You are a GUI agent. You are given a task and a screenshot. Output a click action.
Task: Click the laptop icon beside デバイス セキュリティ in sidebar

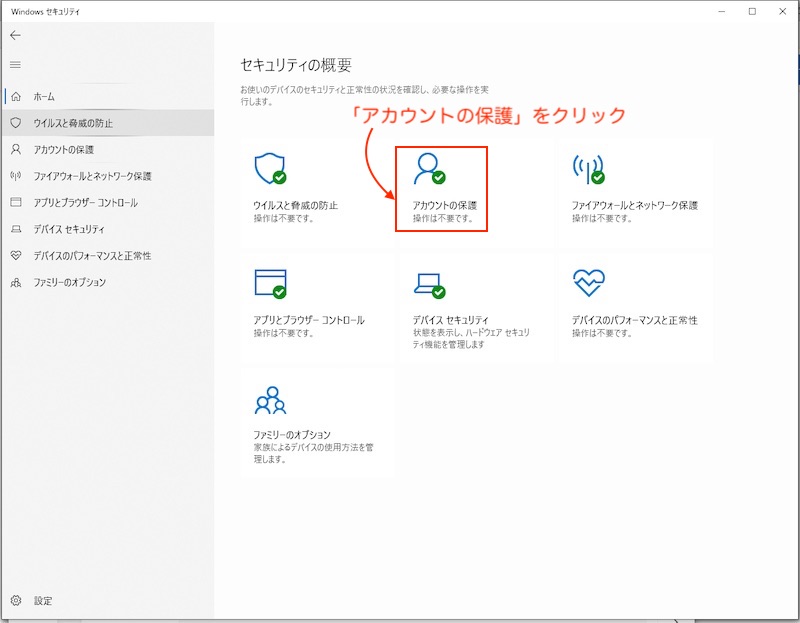coord(16,229)
